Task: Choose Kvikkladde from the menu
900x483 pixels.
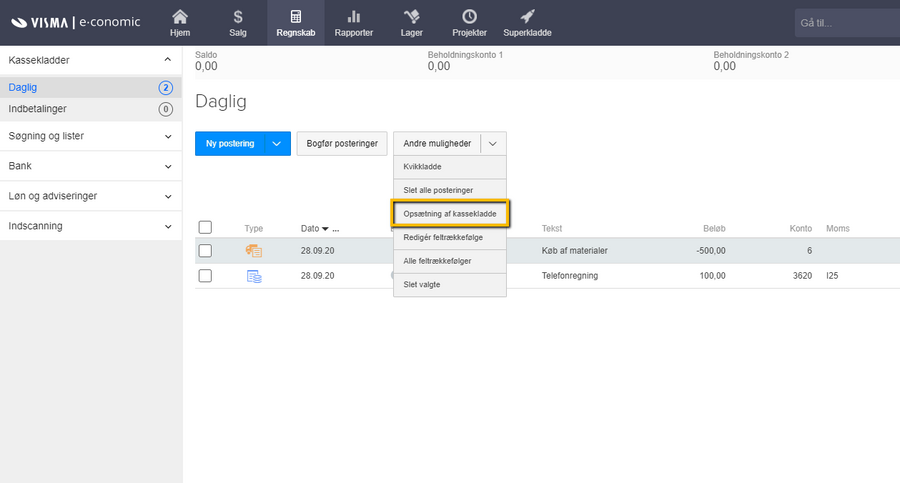Action: pos(450,167)
